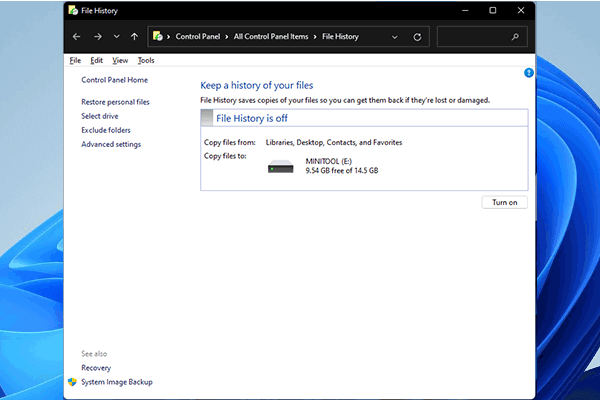Open the Select drive link
Viewport: 600px width, 400px height.
point(100,116)
